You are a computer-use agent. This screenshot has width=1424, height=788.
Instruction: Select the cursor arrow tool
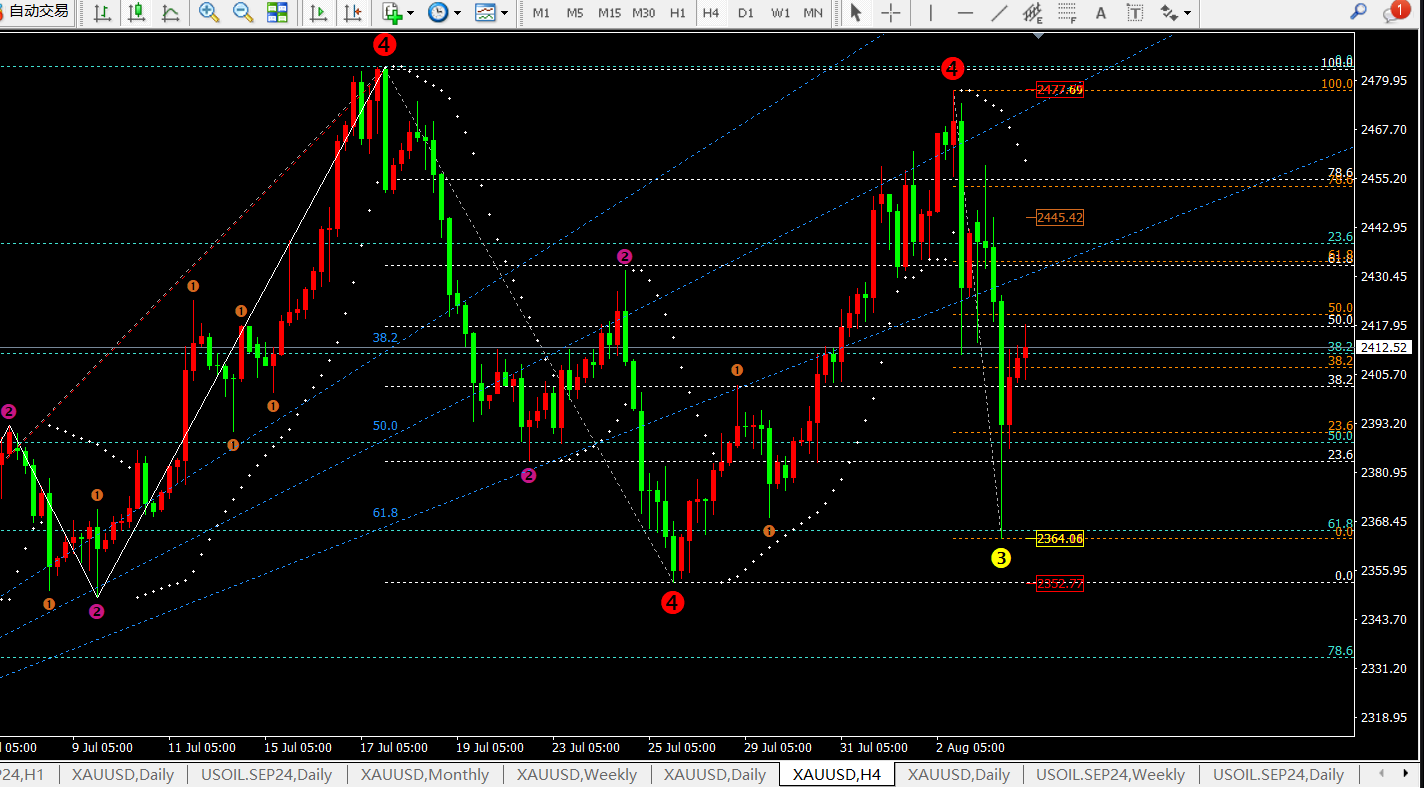(855, 12)
